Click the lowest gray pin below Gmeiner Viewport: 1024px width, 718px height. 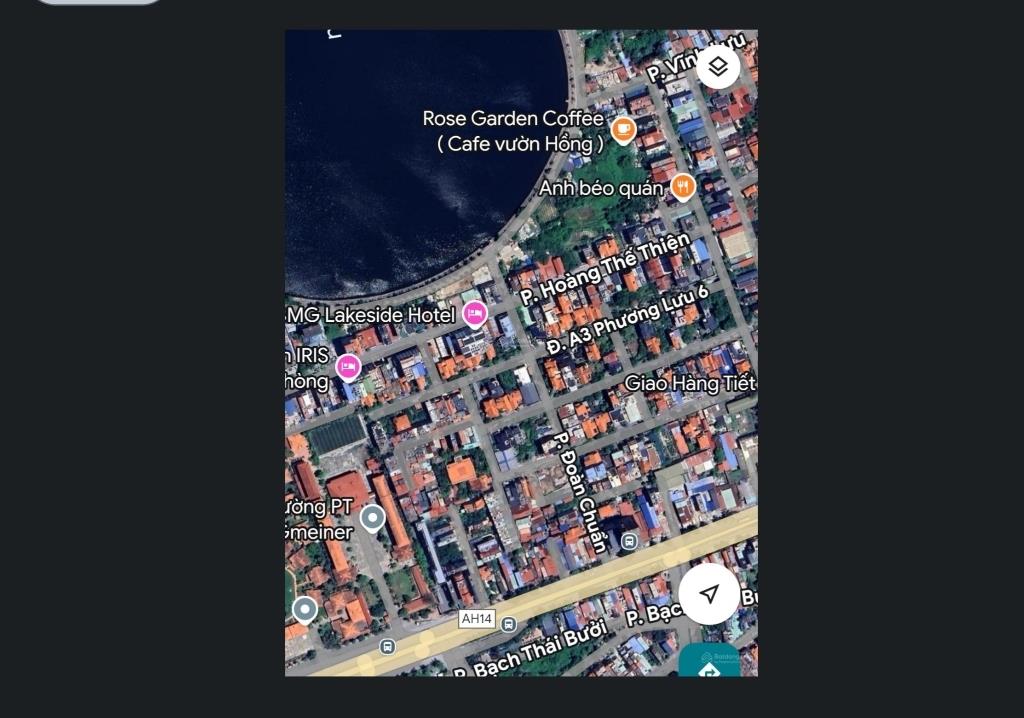pos(305,609)
